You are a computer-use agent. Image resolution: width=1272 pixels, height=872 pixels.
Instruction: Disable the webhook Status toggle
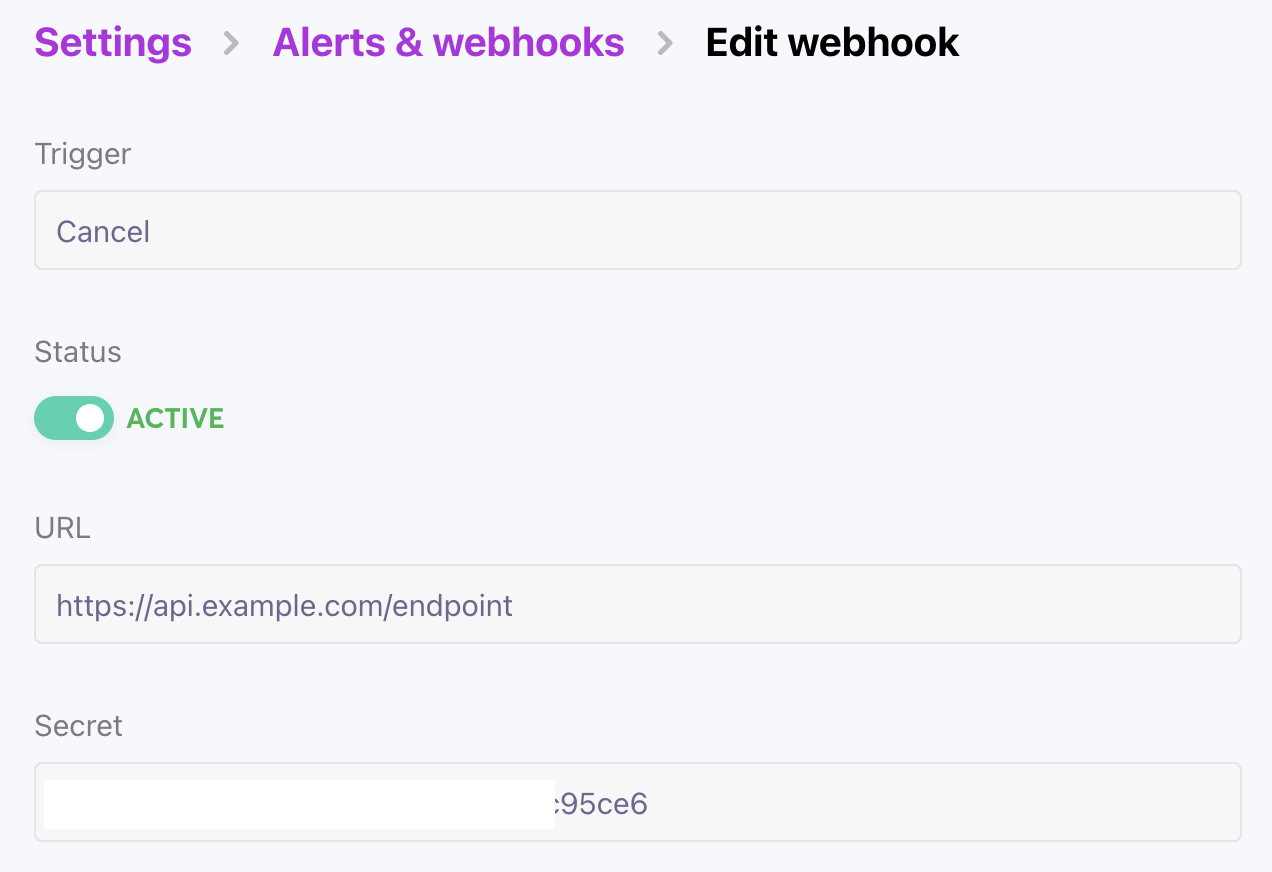point(74,418)
